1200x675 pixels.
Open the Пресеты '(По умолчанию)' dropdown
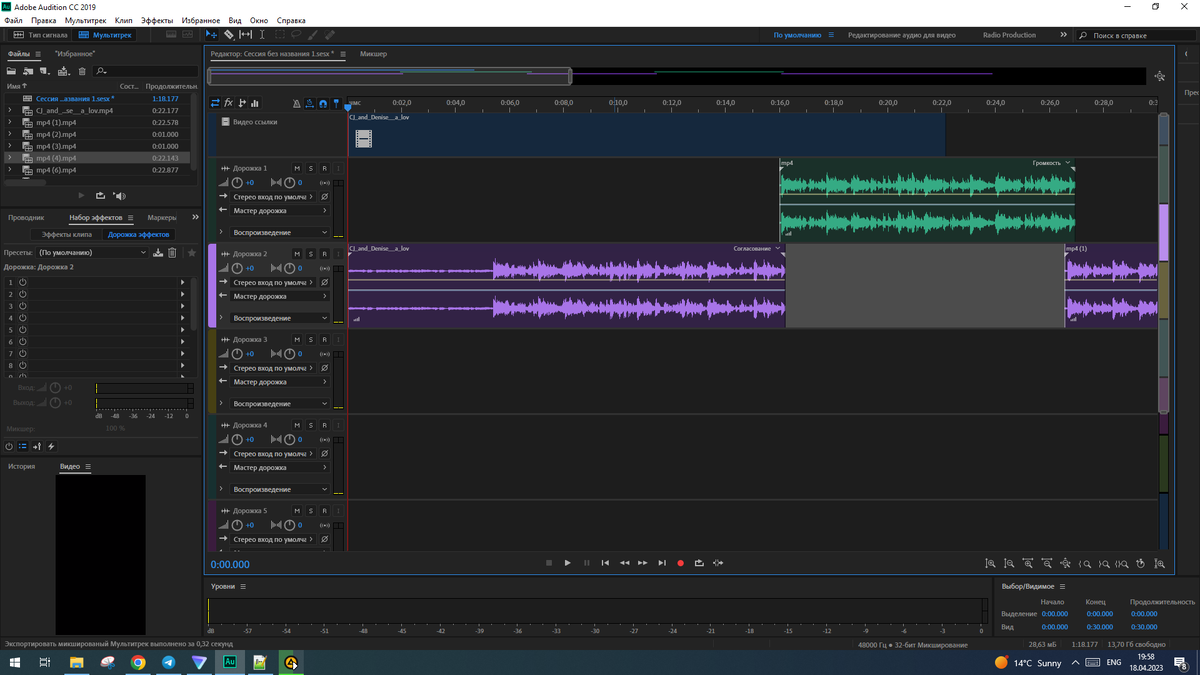[x=93, y=253]
